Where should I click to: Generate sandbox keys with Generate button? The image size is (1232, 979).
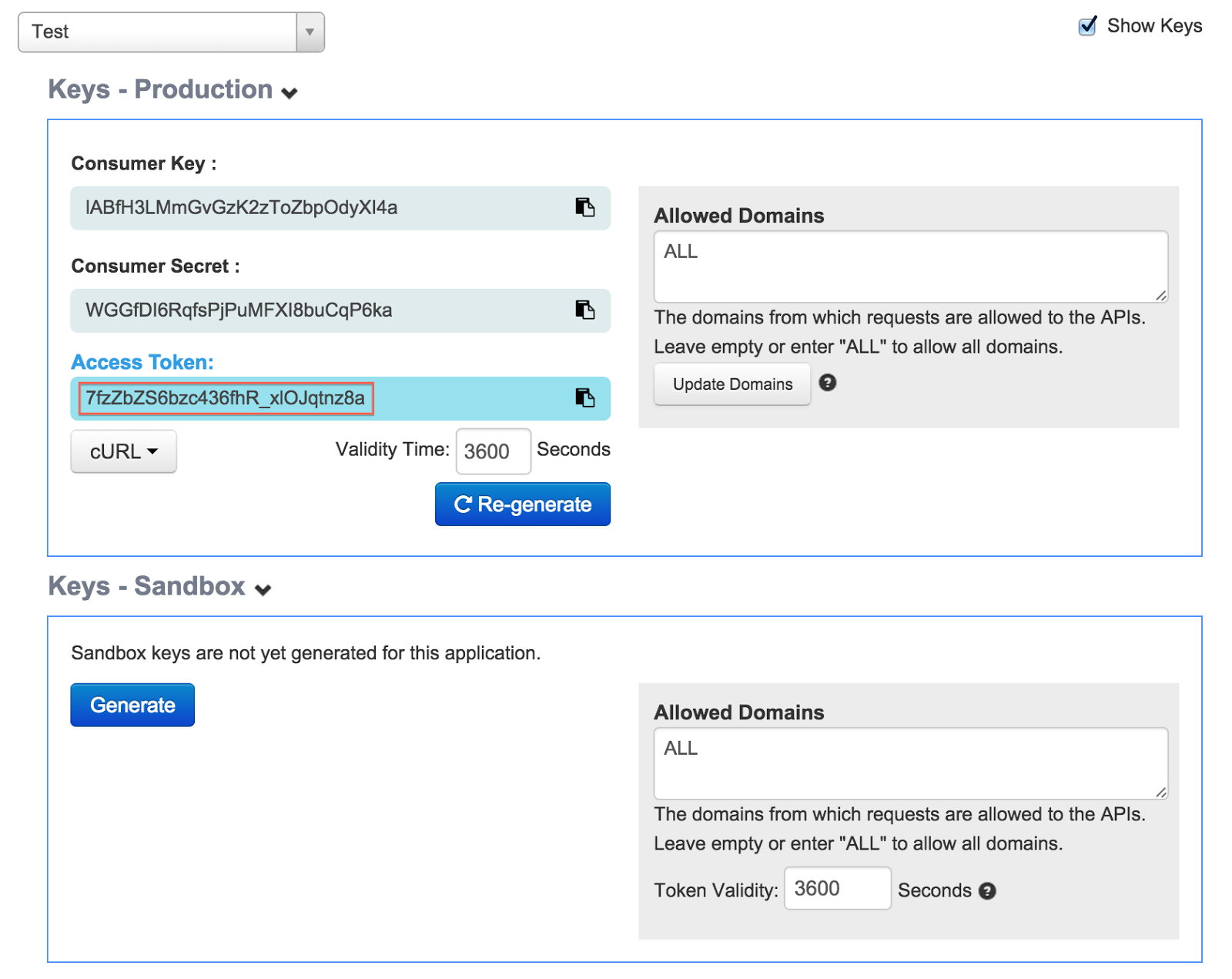132,705
